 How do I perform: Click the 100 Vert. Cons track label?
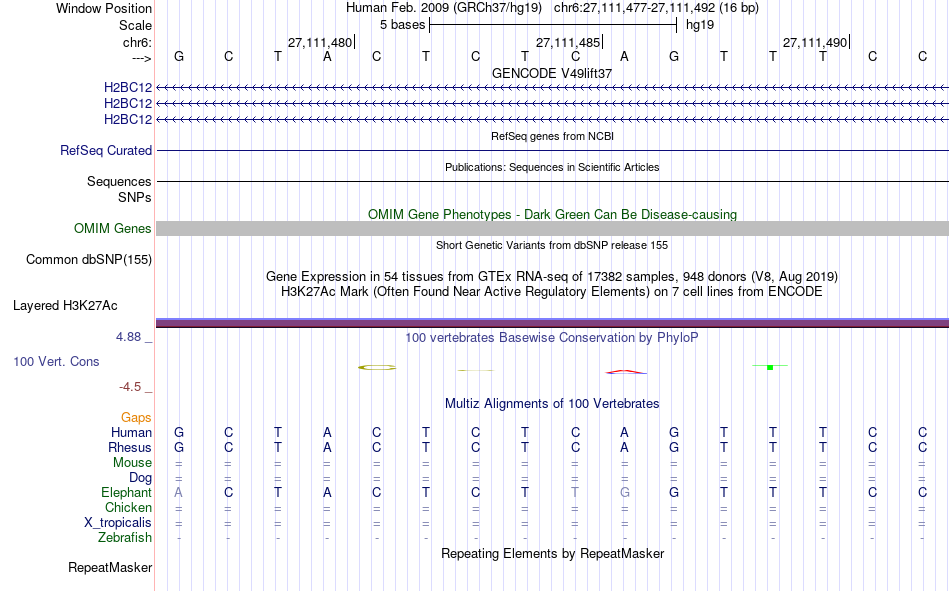56,361
